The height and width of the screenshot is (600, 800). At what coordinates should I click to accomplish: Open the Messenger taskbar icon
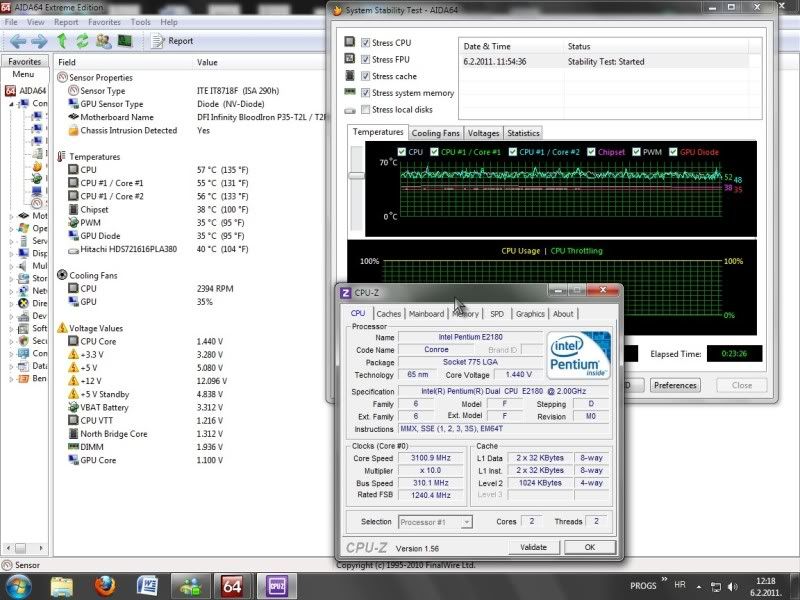click(190, 586)
